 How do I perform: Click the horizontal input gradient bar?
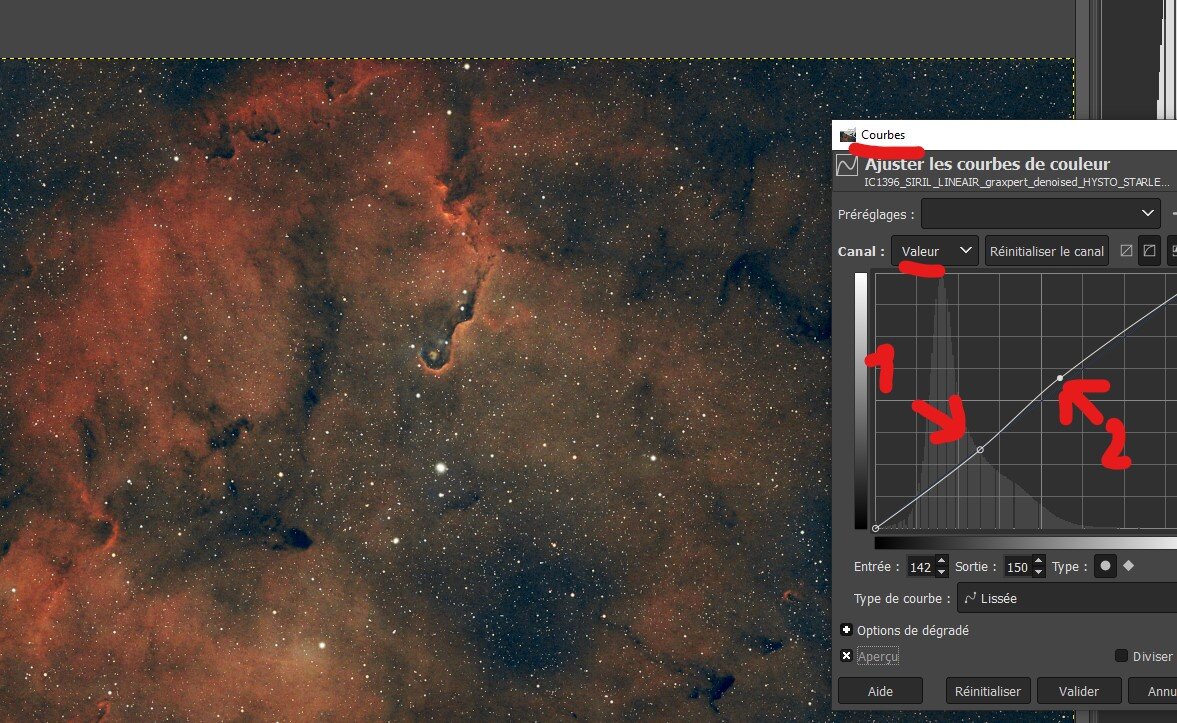tap(1025, 542)
